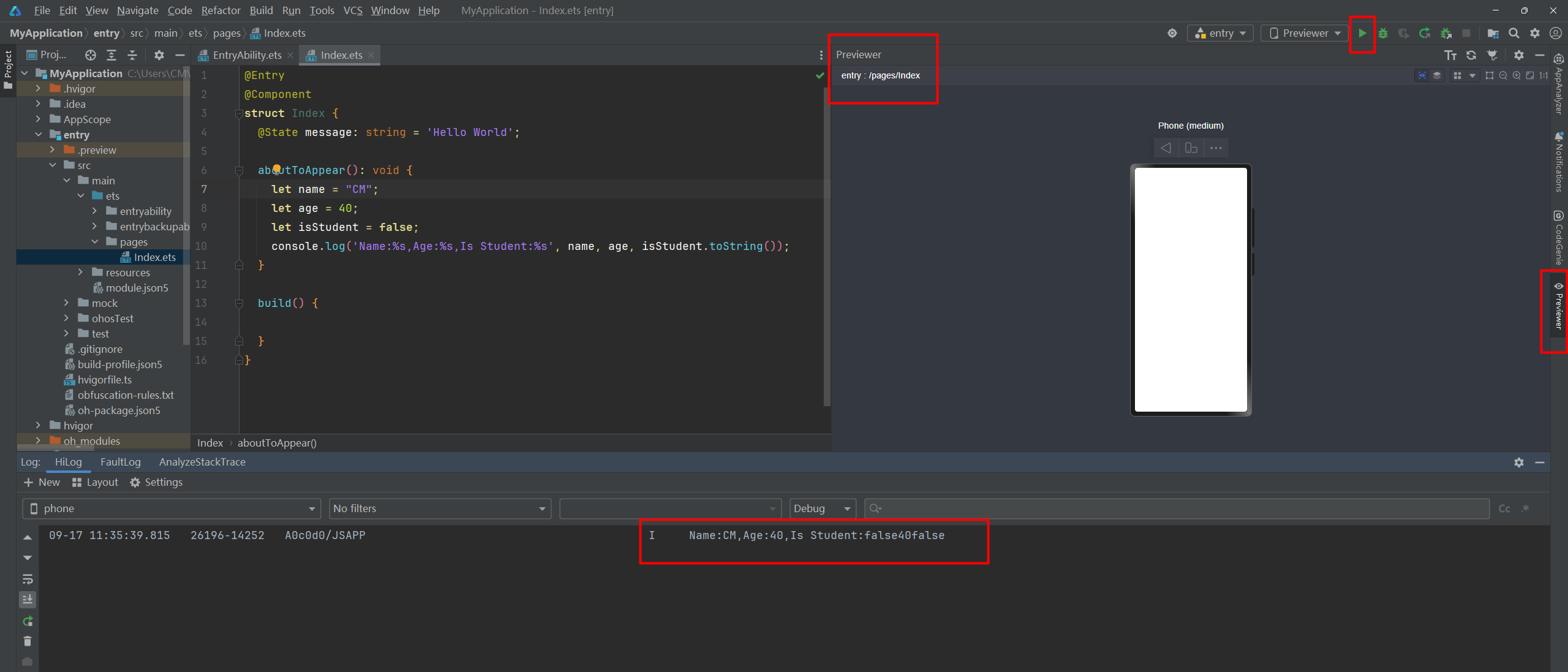The width and height of the screenshot is (1568, 672).
Task: Rotate the previewed phone device icon
Action: [1191, 148]
